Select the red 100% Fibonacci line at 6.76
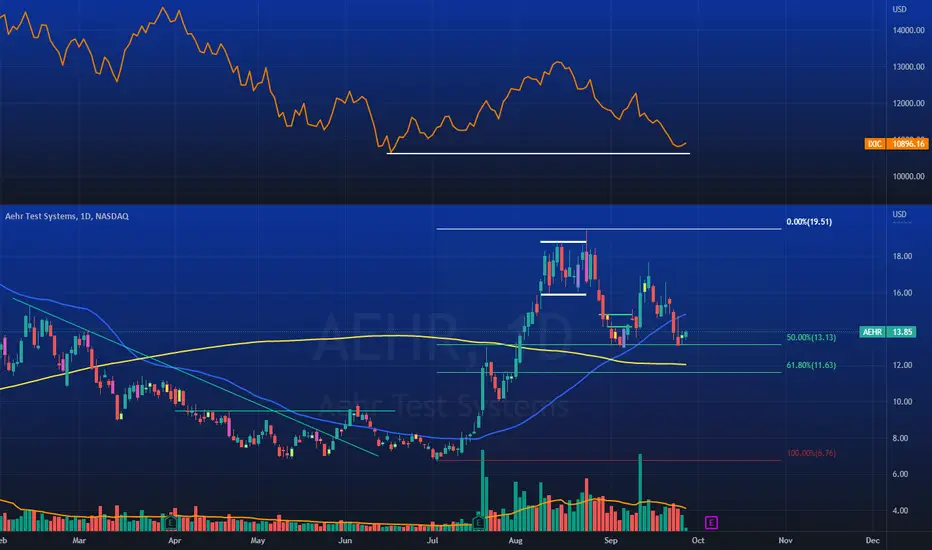Image resolution: width=932 pixels, height=550 pixels. tap(609, 460)
